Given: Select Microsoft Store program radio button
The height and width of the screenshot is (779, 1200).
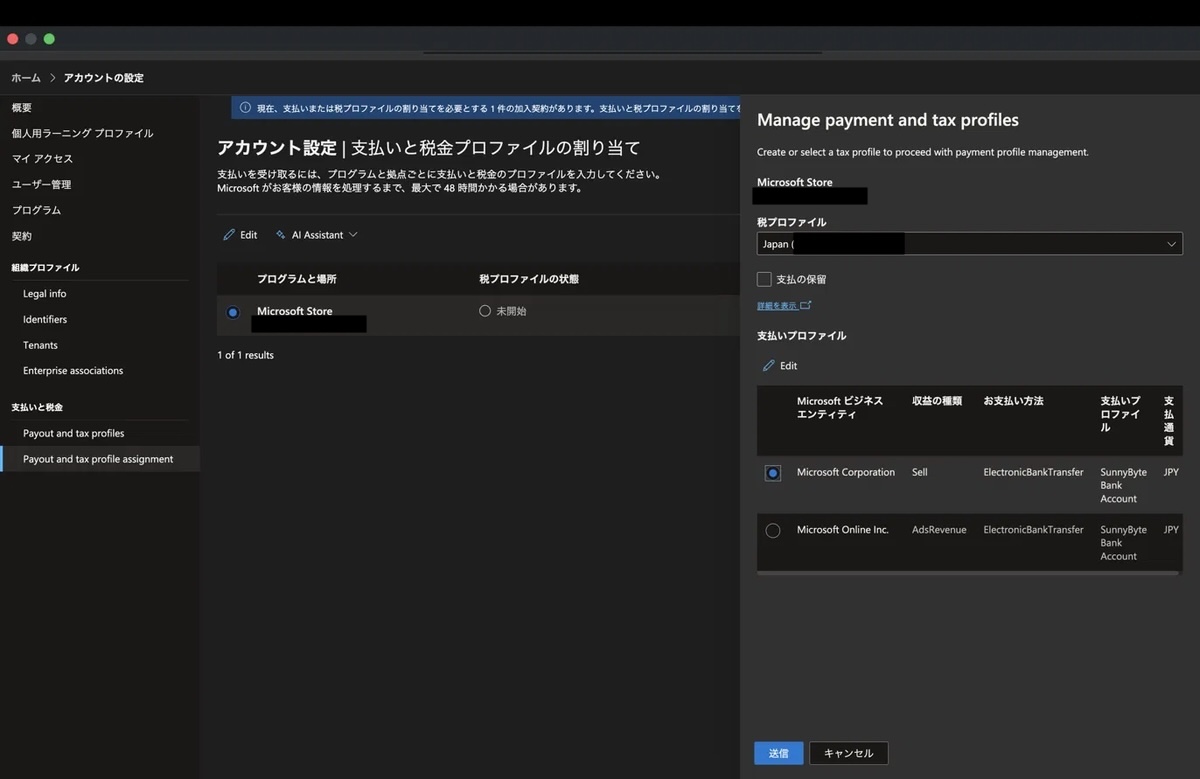Looking at the screenshot, I should point(233,312).
